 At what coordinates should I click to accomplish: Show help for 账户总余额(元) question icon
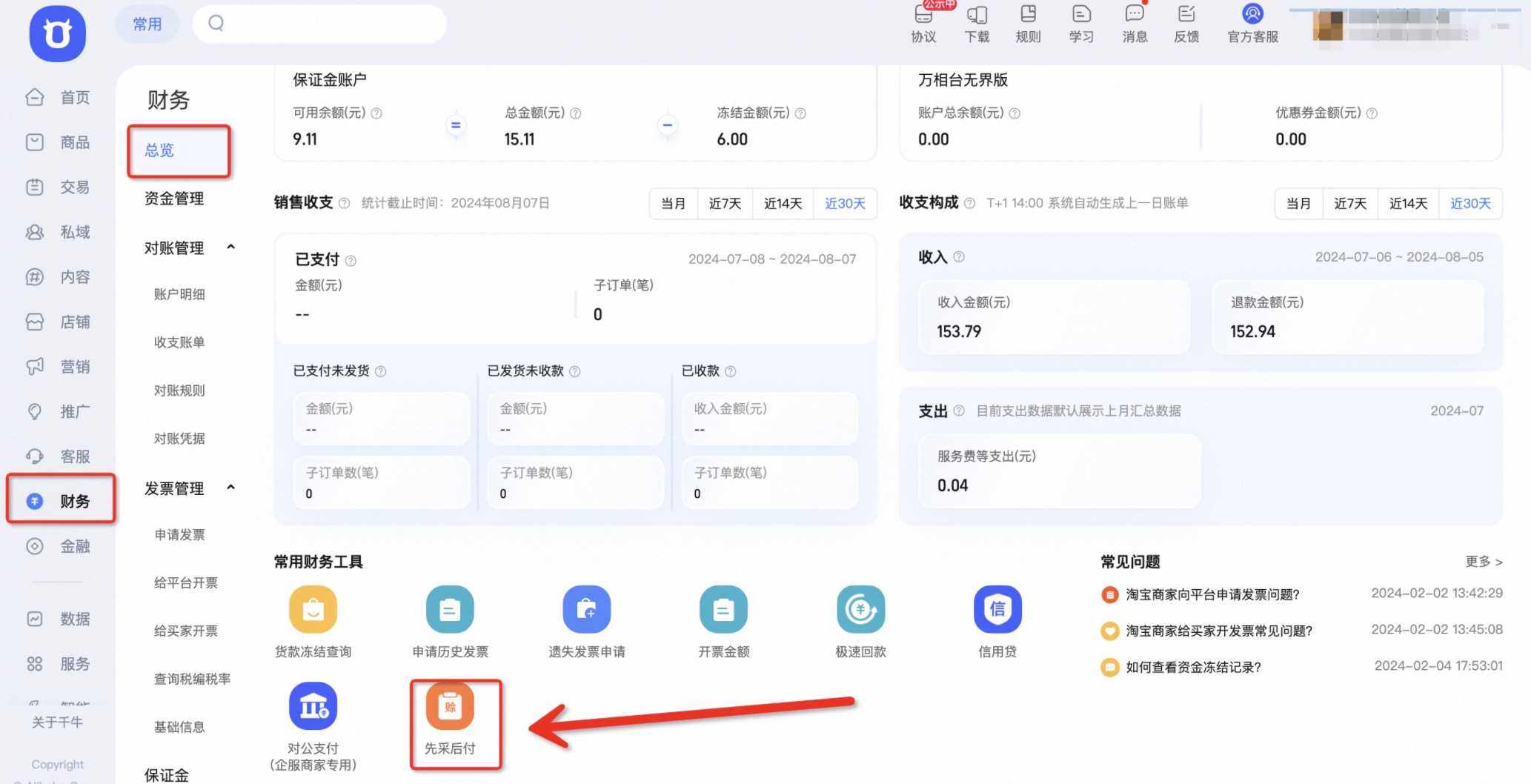(1014, 113)
